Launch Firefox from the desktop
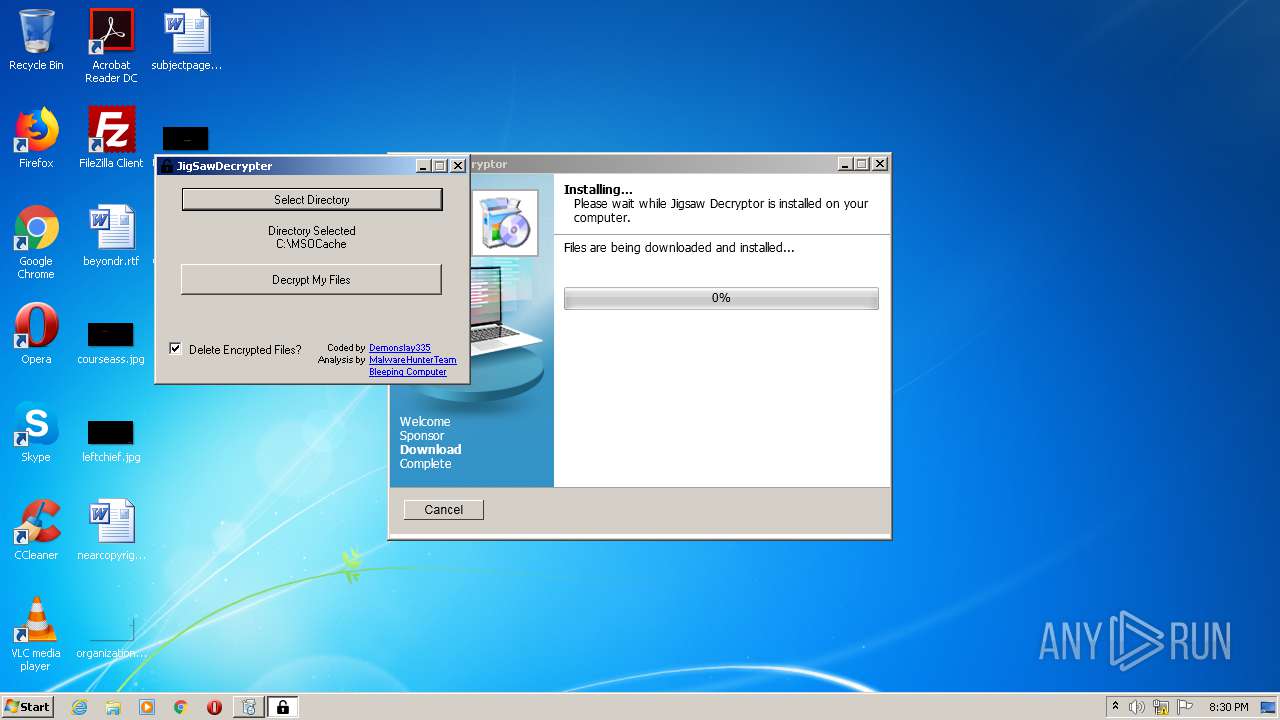 click(36, 138)
